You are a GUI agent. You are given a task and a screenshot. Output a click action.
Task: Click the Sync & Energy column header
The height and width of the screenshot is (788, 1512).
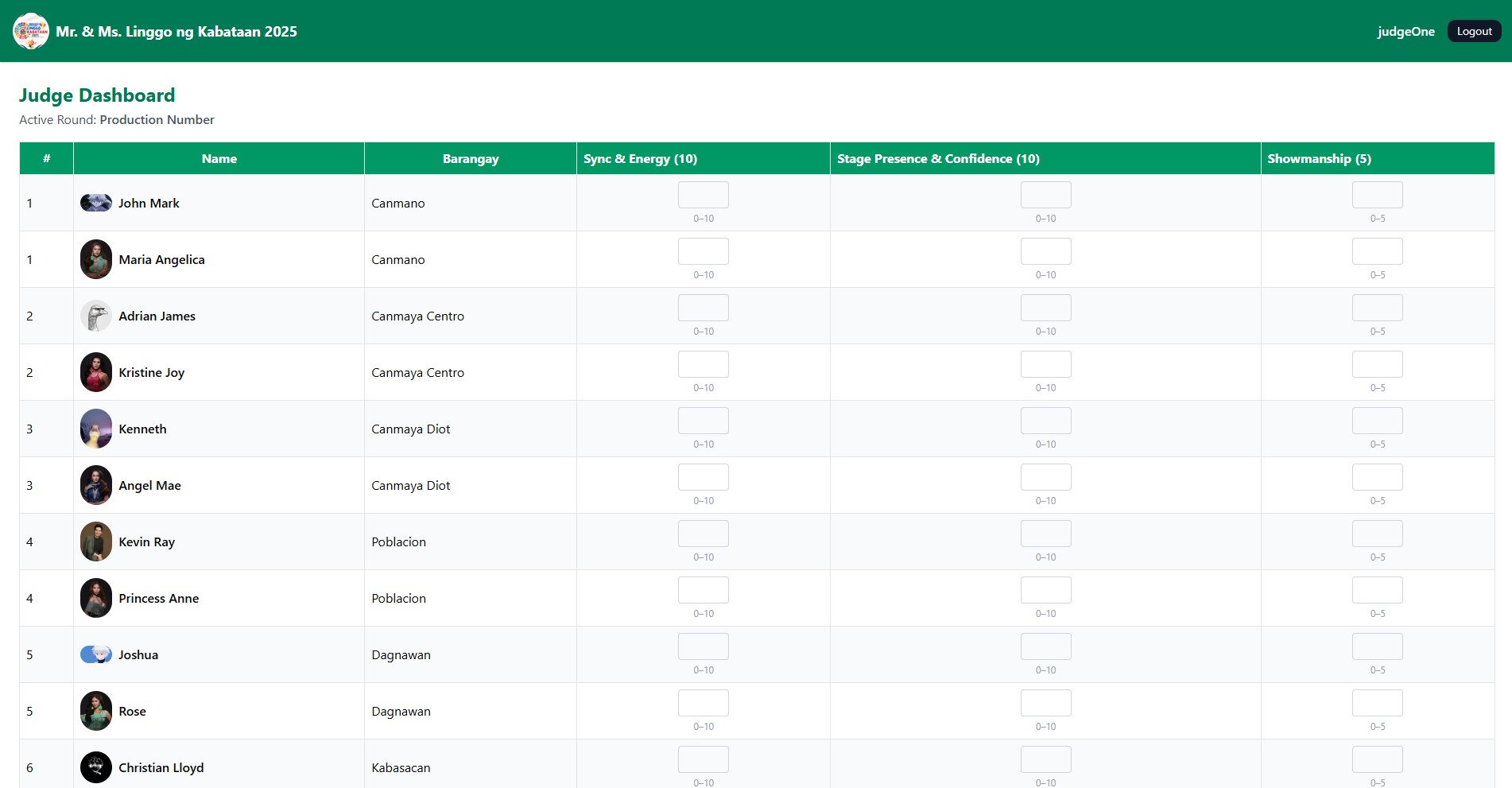[640, 159]
